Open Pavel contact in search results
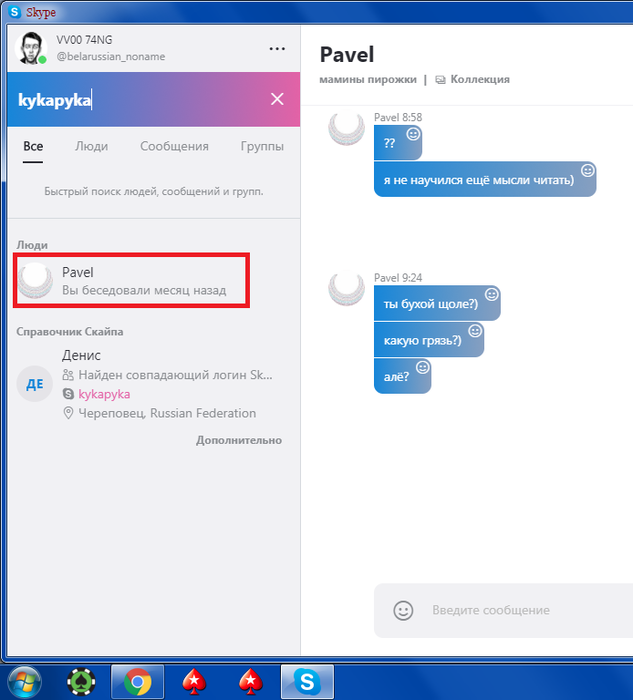 click(131, 280)
